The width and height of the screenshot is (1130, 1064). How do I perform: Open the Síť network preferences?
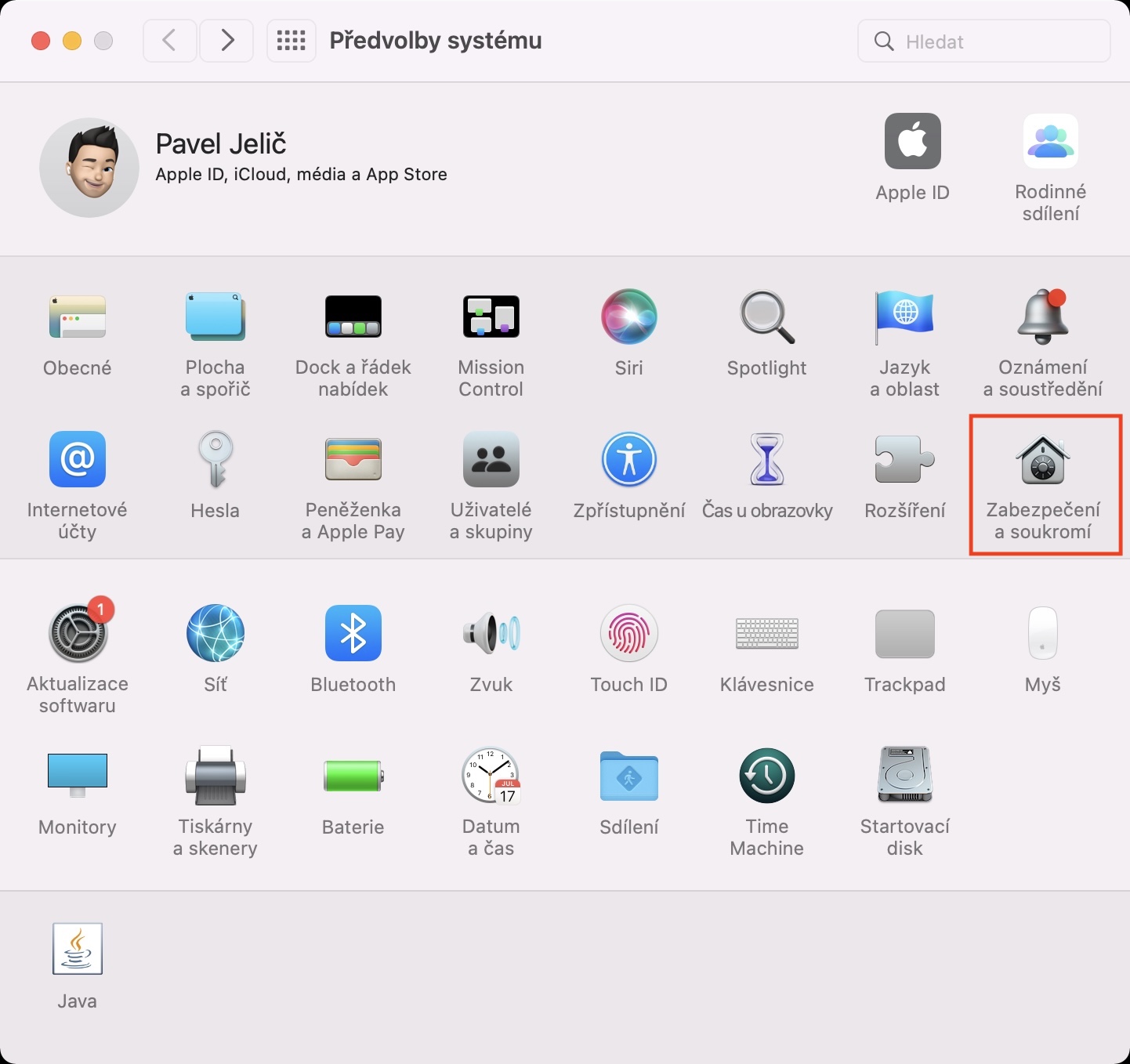215,633
